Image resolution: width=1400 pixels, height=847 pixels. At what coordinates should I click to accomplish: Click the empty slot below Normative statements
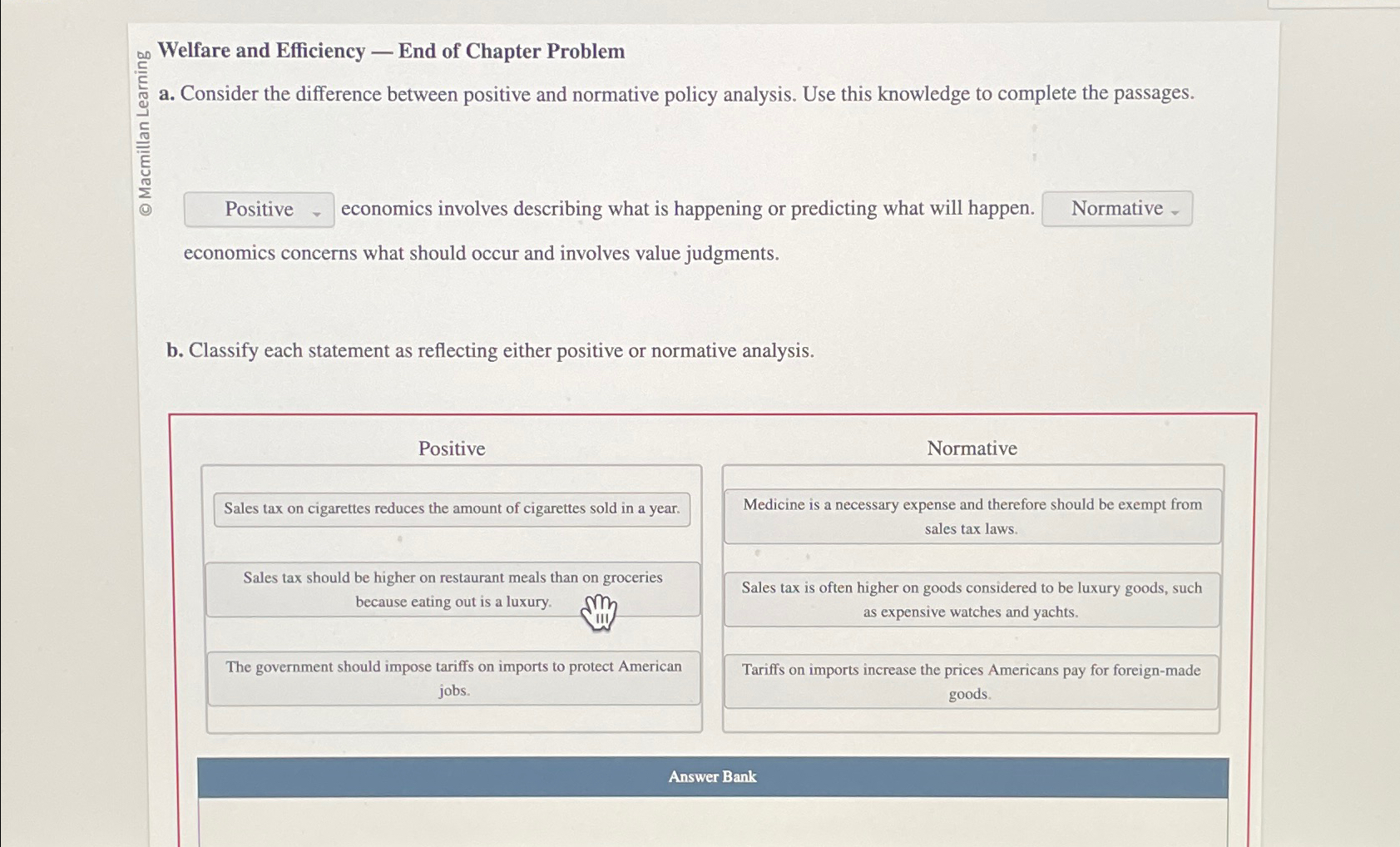tap(971, 720)
